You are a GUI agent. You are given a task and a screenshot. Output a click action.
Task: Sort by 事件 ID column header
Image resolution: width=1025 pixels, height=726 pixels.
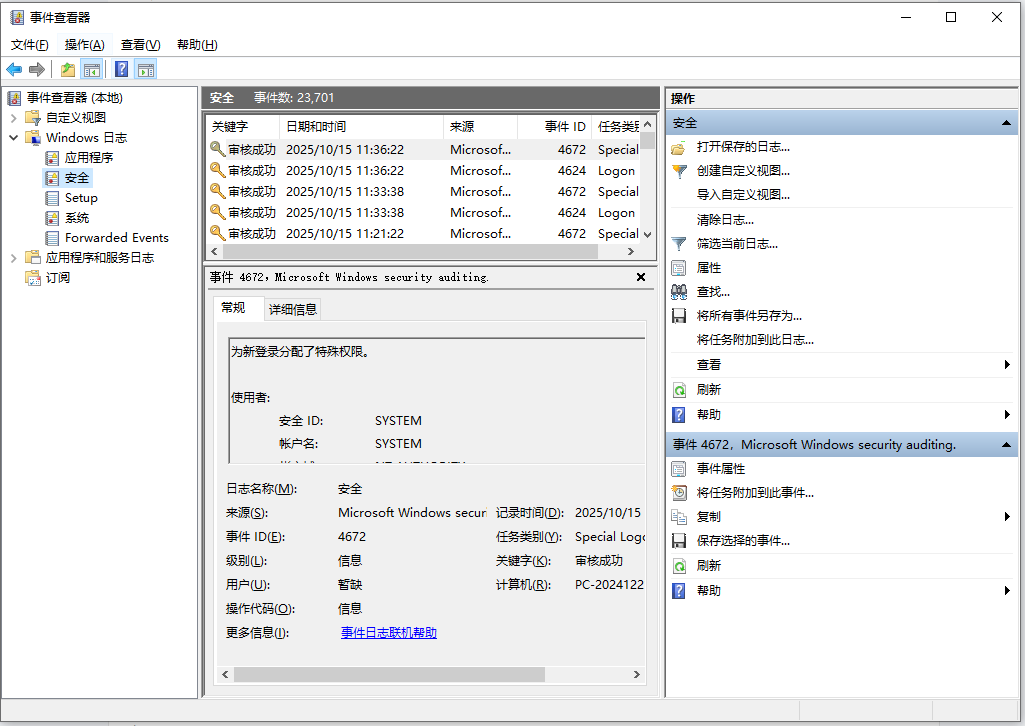coord(554,127)
